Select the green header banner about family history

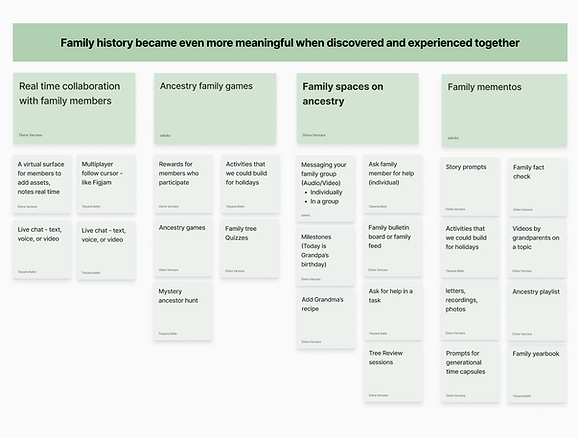[290, 42]
